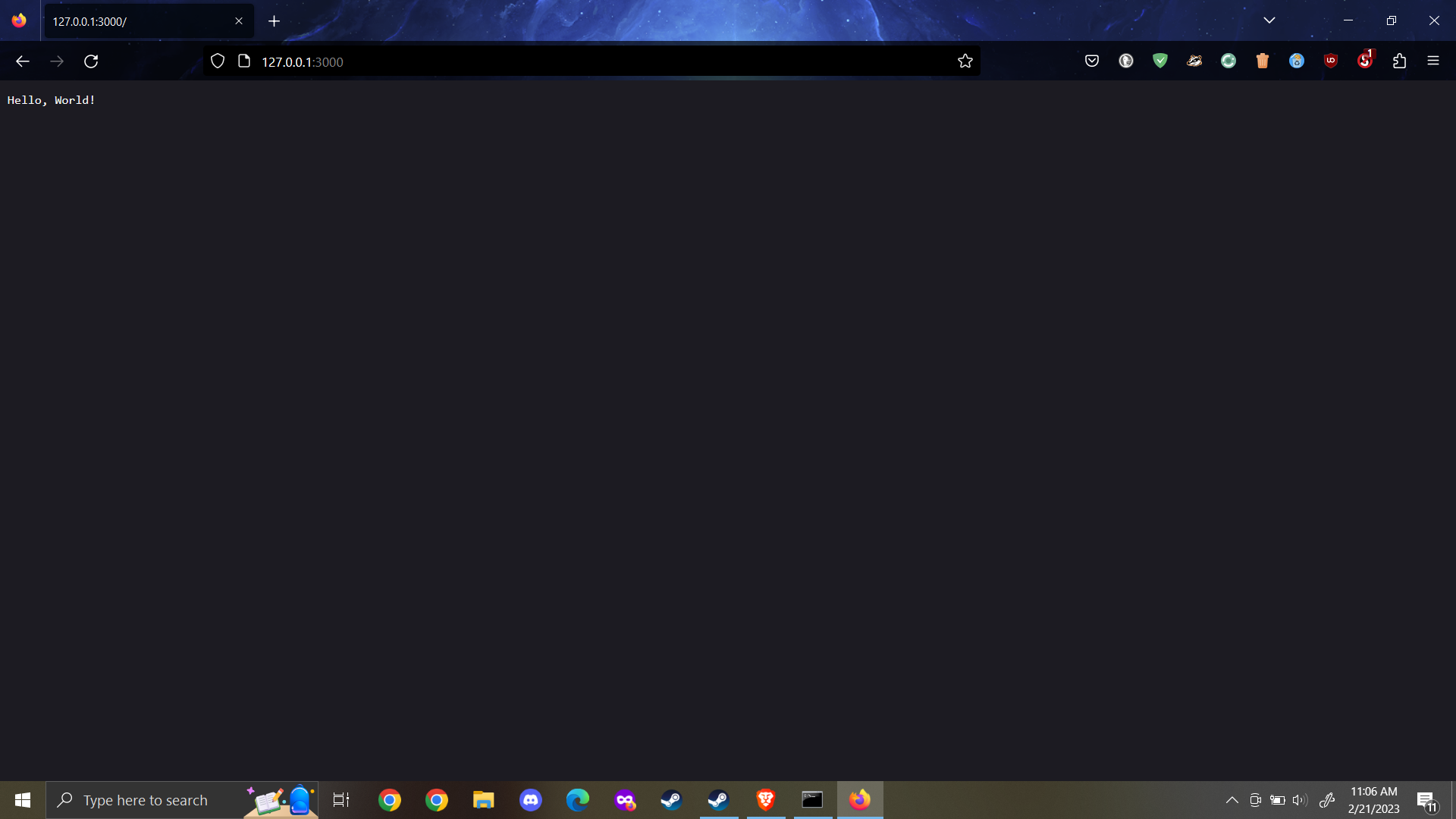Open the Brave browser from the taskbar
1456x819 pixels.
[x=765, y=799]
